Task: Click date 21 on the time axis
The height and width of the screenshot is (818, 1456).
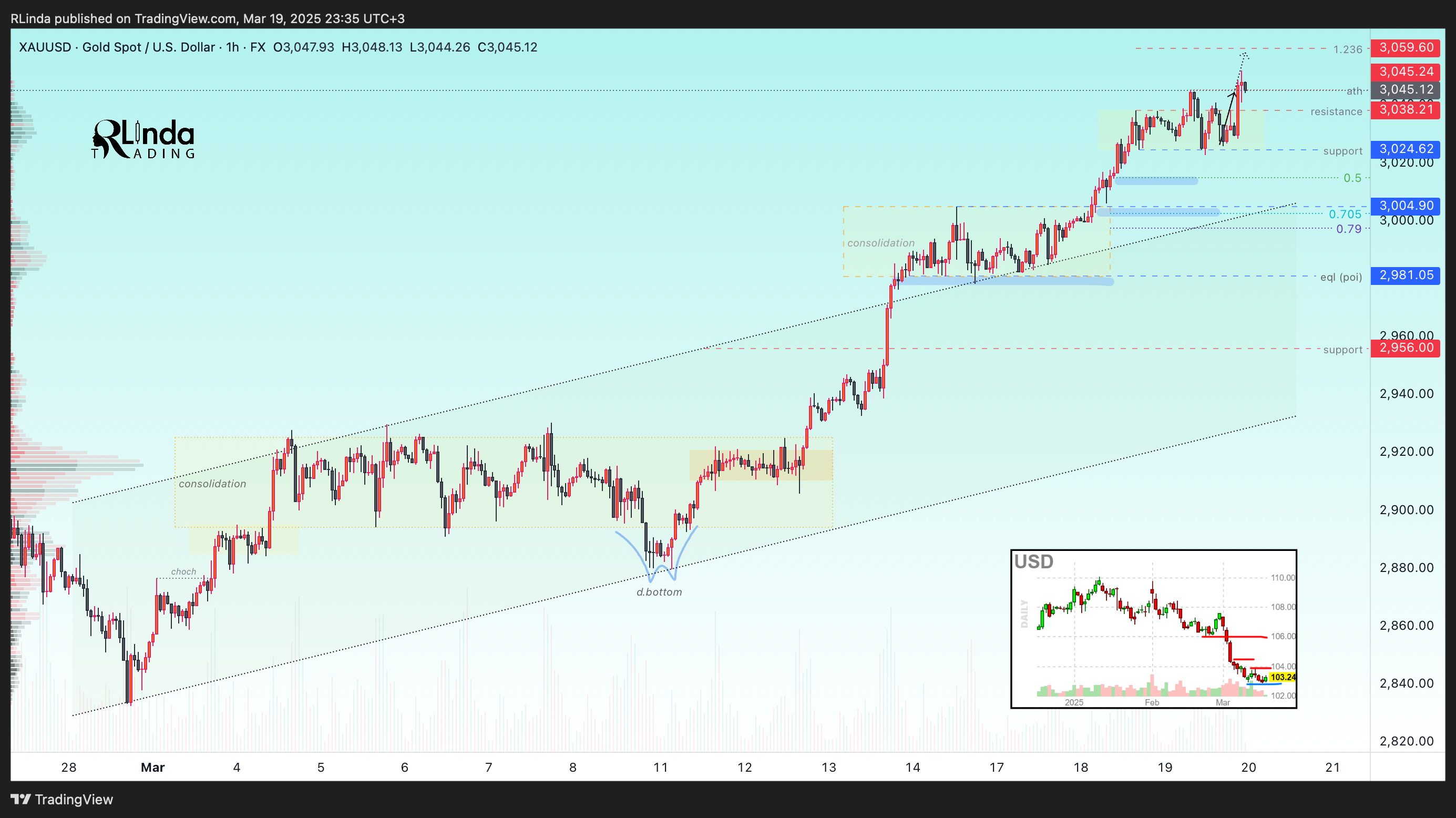Action: [x=1333, y=767]
